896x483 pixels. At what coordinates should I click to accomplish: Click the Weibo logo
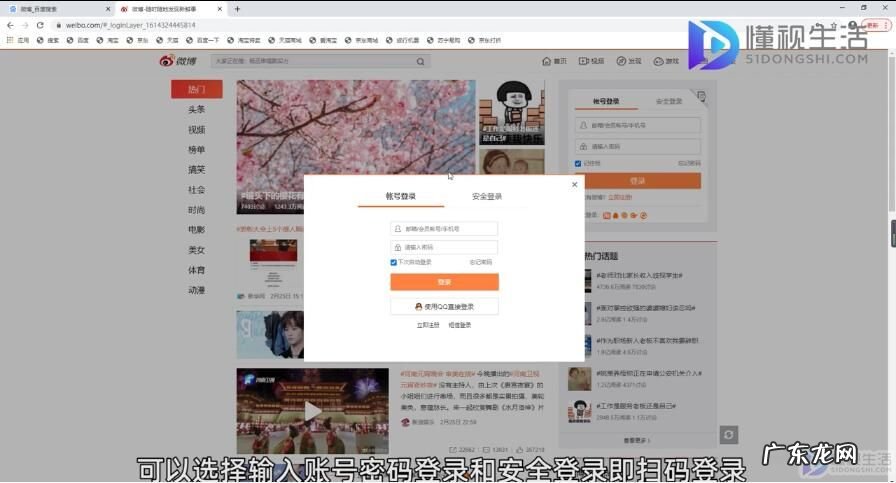tap(178, 61)
